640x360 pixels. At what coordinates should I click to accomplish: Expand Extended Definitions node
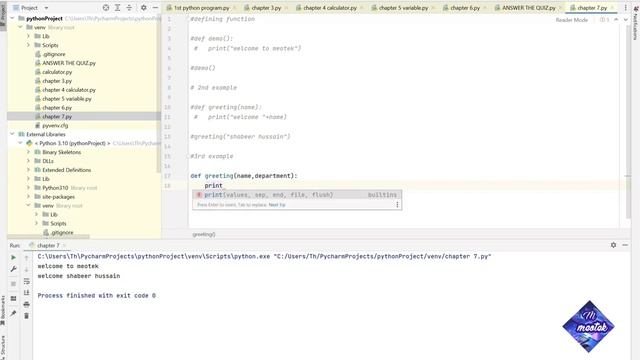(29, 170)
